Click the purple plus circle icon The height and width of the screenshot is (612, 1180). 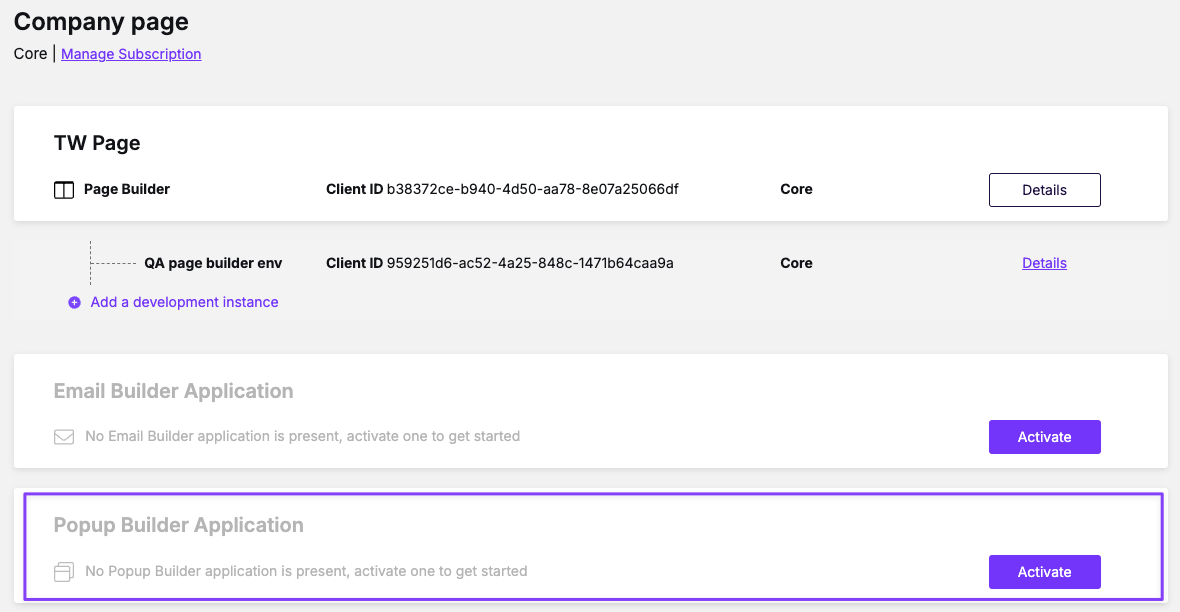click(75, 303)
